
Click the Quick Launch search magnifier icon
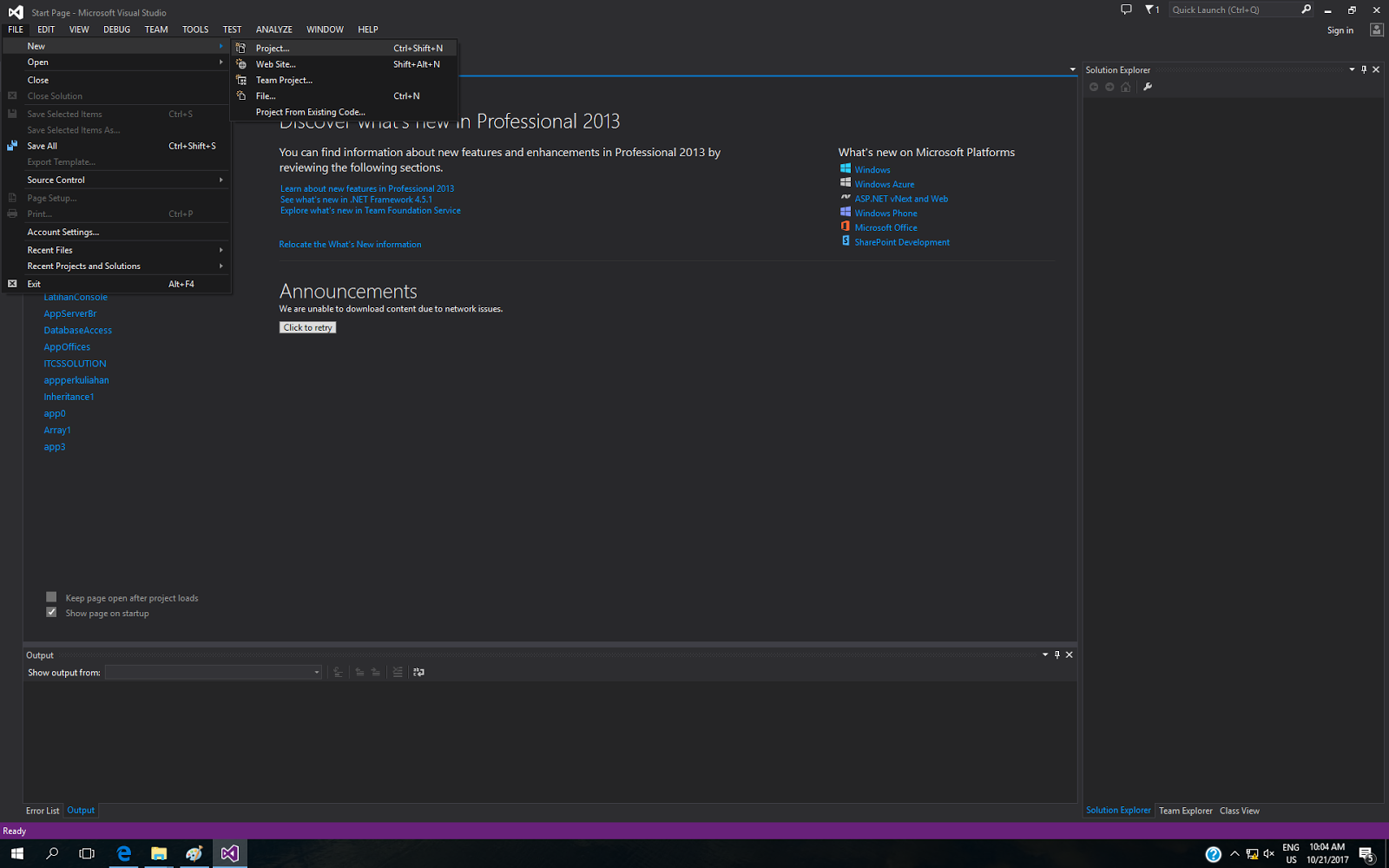click(x=1306, y=10)
